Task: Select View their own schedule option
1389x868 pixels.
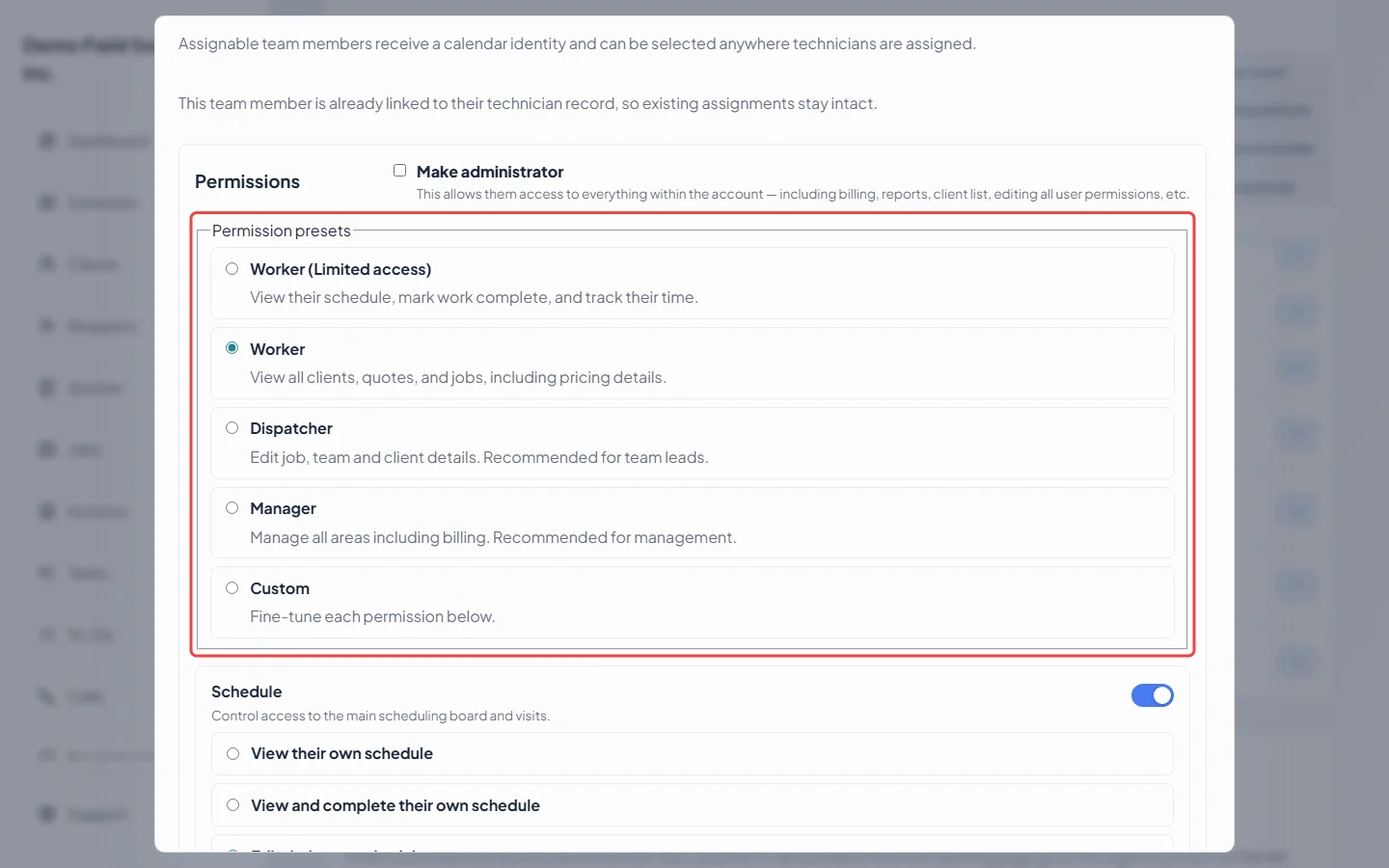Action: (x=693, y=754)
